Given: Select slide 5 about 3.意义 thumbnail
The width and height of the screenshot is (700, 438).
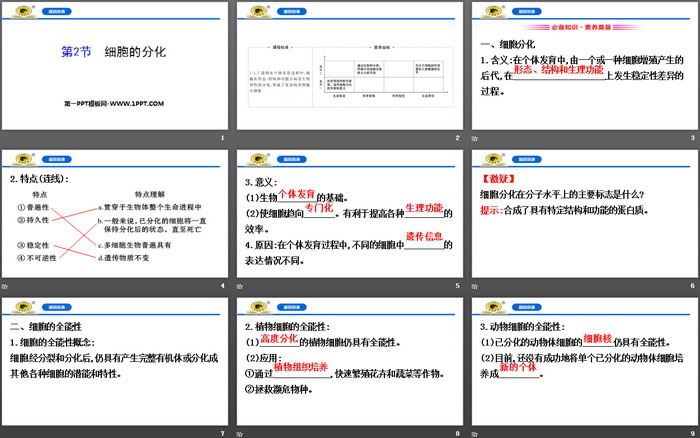Looking at the screenshot, I should coord(350,213).
